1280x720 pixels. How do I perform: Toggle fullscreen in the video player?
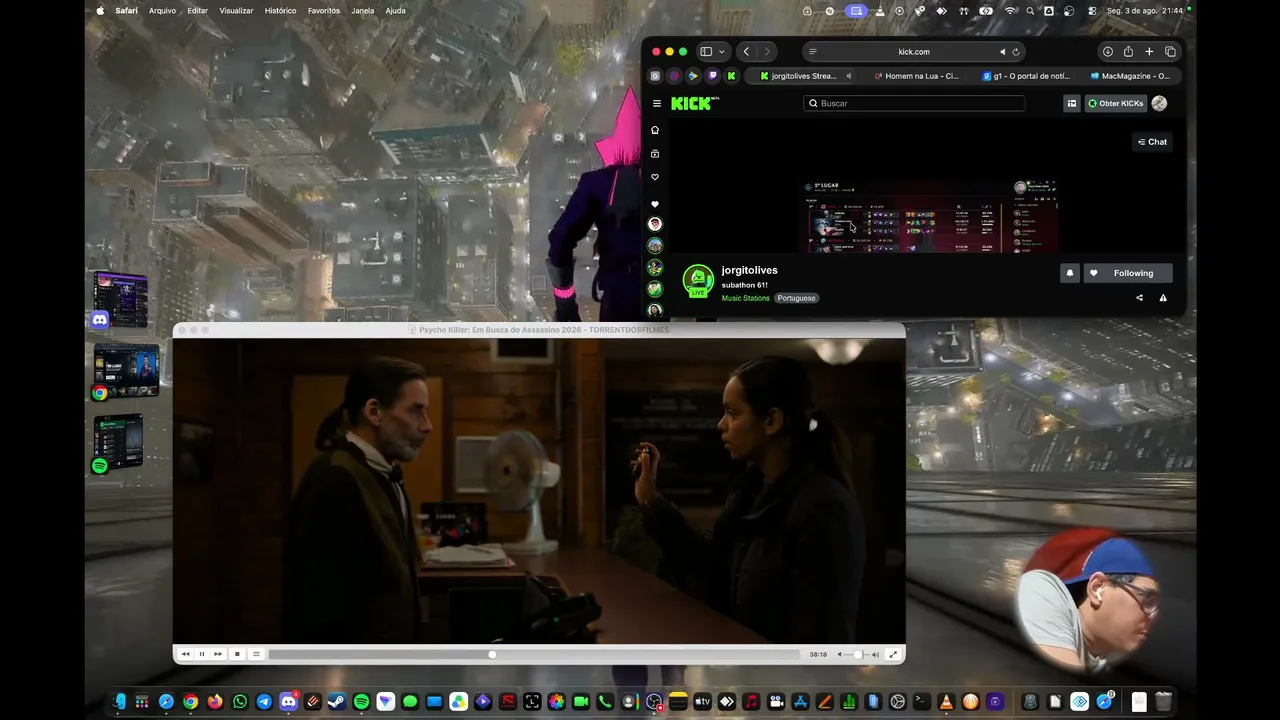point(893,654)
